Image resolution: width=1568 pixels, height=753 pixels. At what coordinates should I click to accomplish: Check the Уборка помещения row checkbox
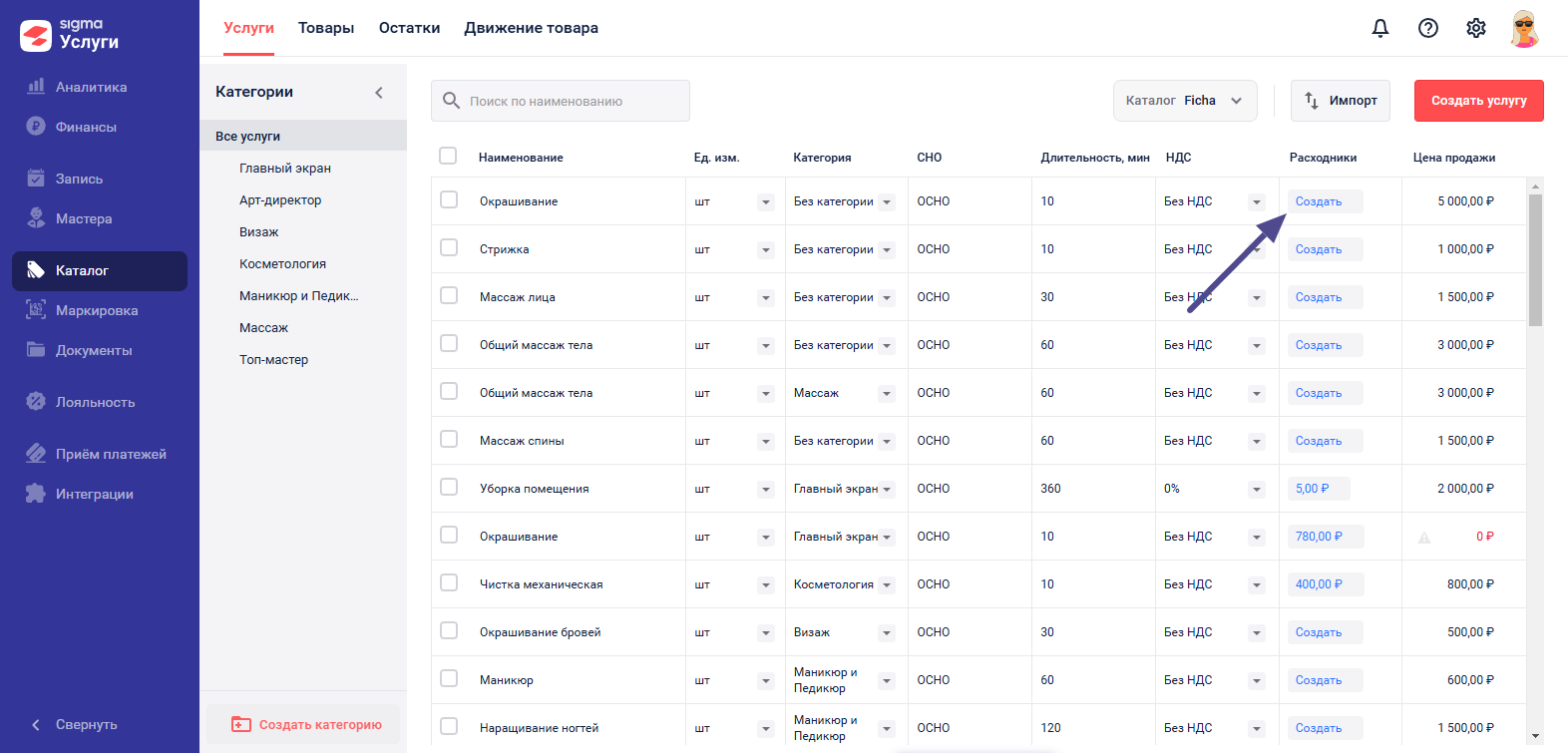[x=449, y=487]
